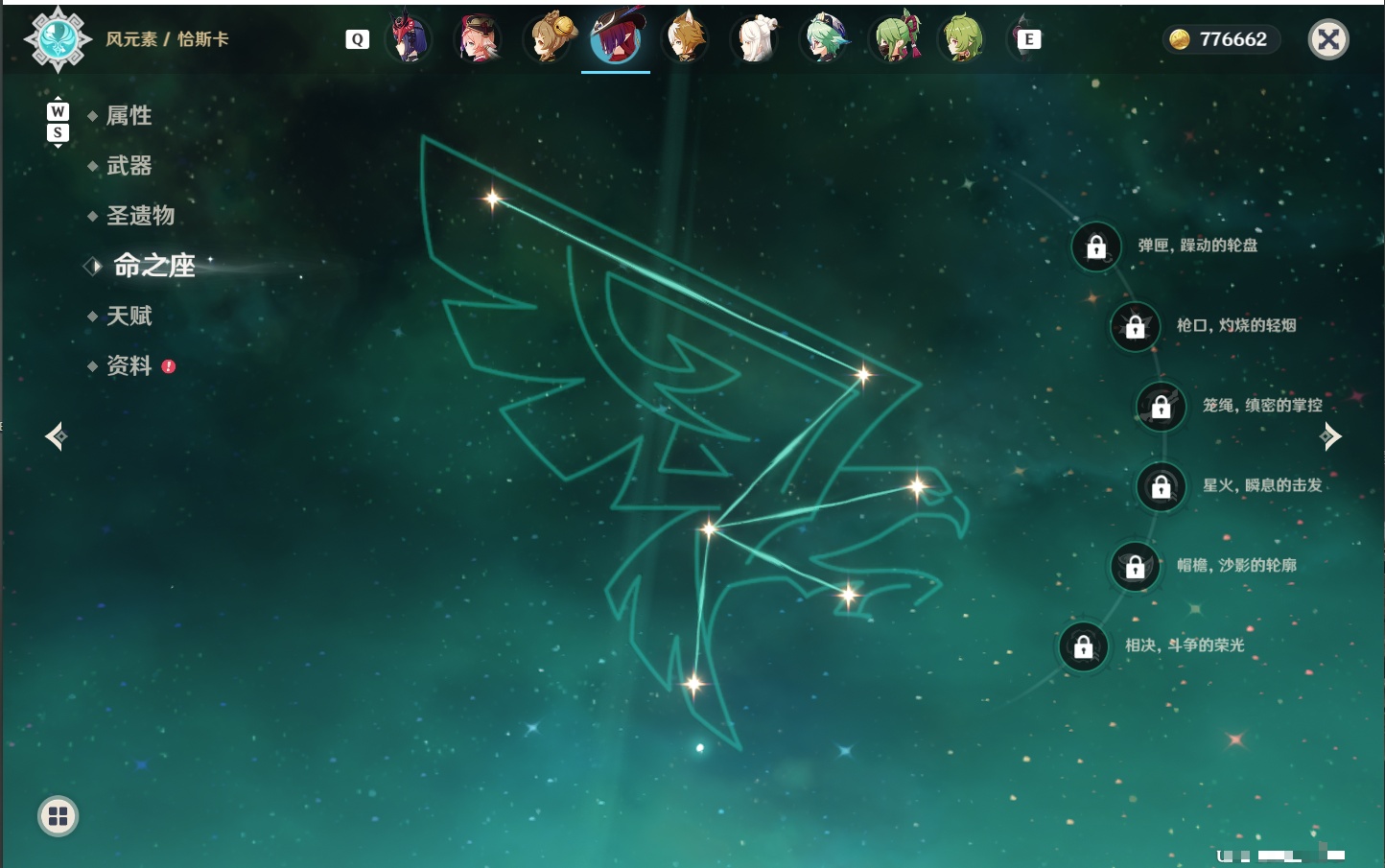Screen dimensions: 1385x868
Task: Switch to the 属性 attributes tab
Action: tap(129, 116)
